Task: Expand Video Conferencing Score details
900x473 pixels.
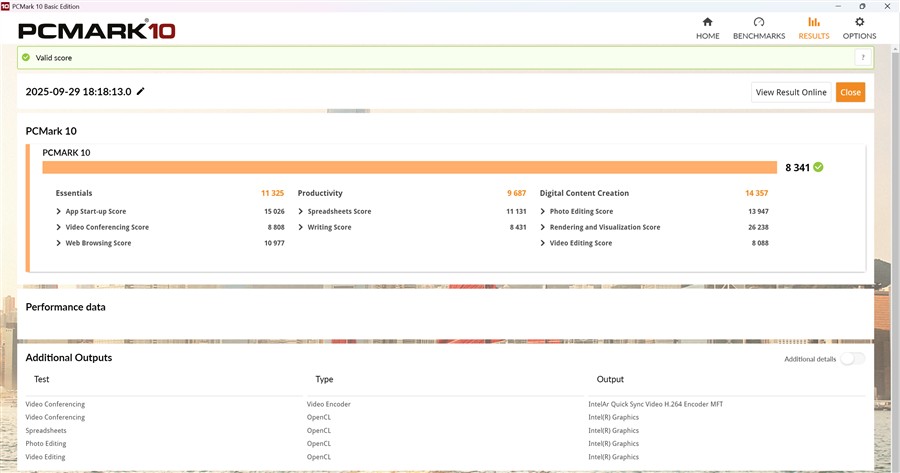Action: pyautogui.click(x=59, y=228)
